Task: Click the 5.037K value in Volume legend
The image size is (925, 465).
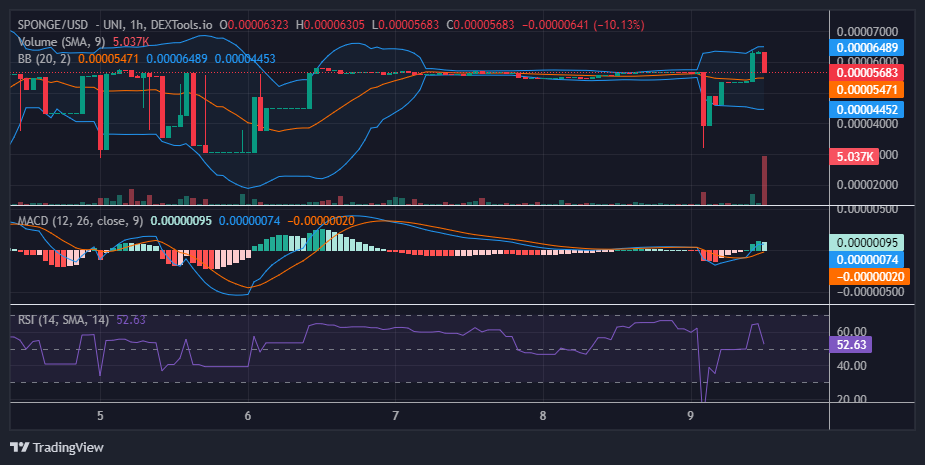Action: coord(131,42)
